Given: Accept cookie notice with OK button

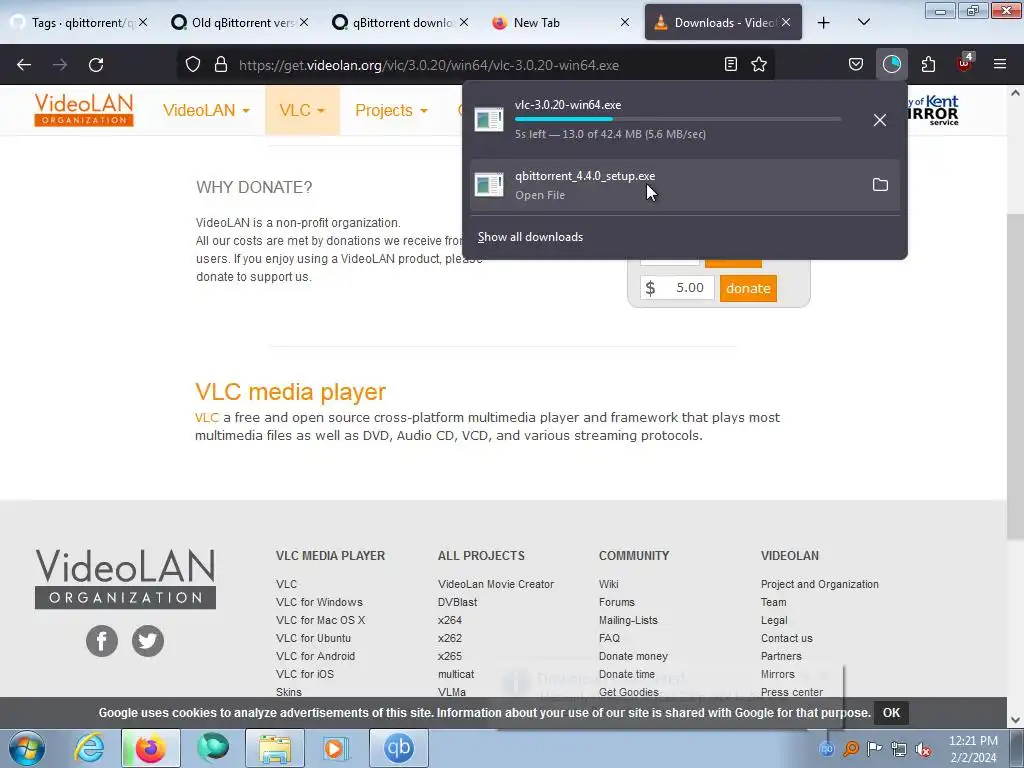Looking at the screenshot, I should (x=891, y=713).
